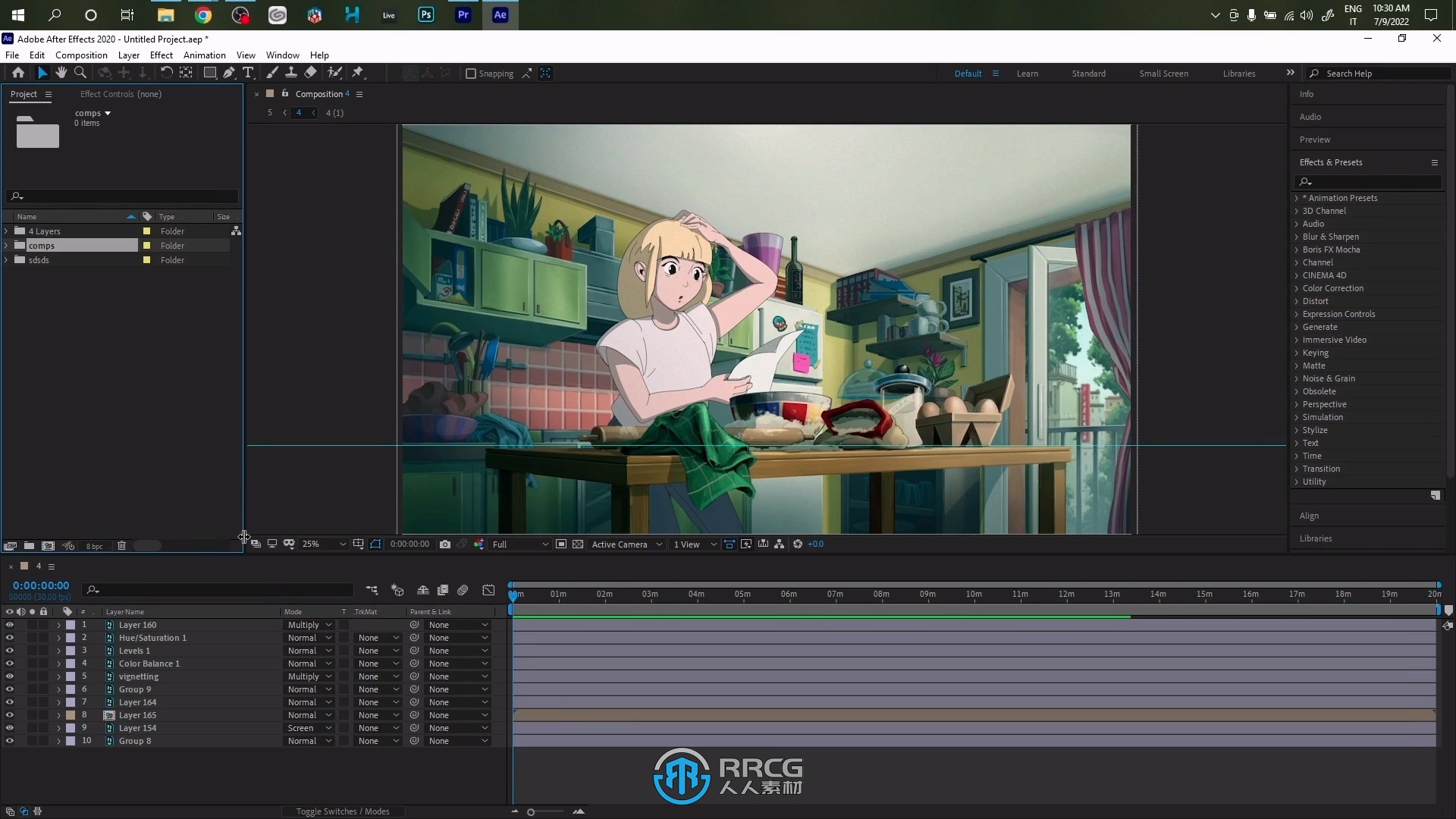Click the Motion Blur enable icon
This screenshot has height=819, width=1456.
tap(464, 590)
